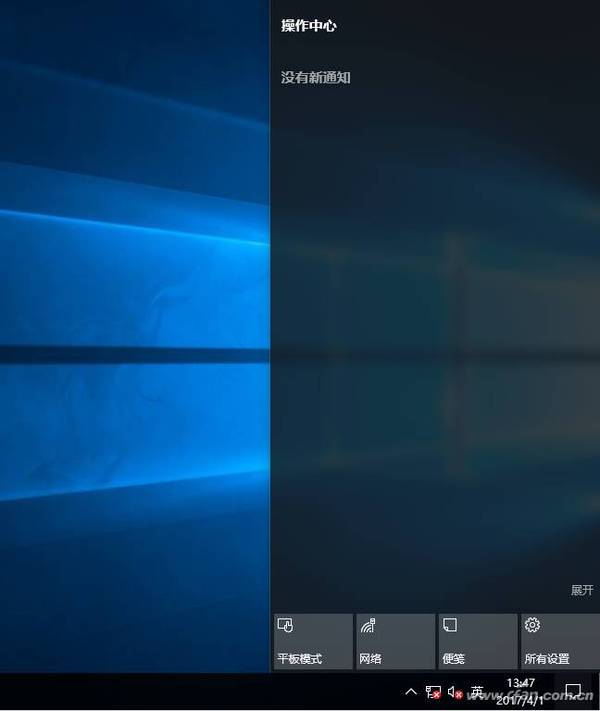Viewport: 600px width, 711px height.
Task: Click the muted speaker volume tray icon
Action: [x=455, y=692]
